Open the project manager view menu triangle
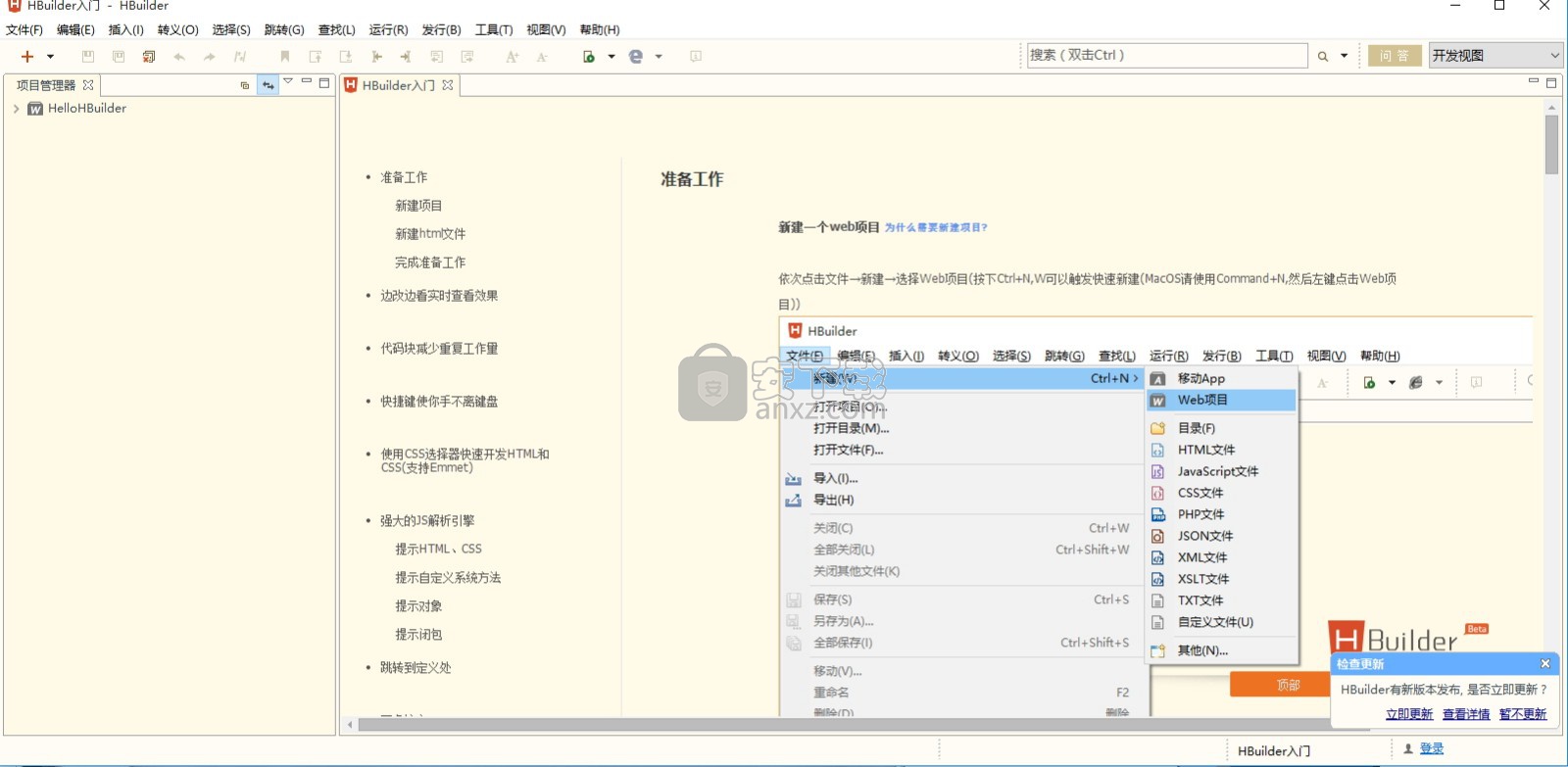The height and width of the screenshot is (767, 1568). coord(288,82)
